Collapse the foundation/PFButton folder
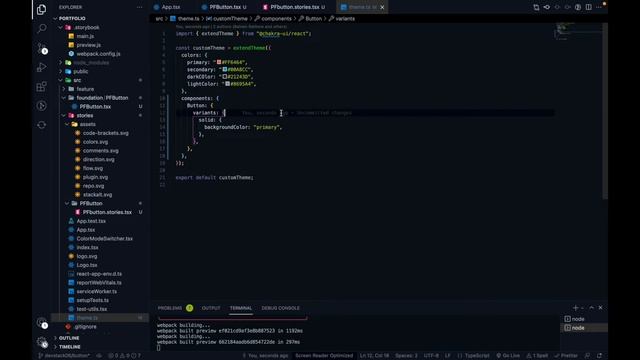Image resolution: width=640 pixels, height=360 pixels. [64, 98]
